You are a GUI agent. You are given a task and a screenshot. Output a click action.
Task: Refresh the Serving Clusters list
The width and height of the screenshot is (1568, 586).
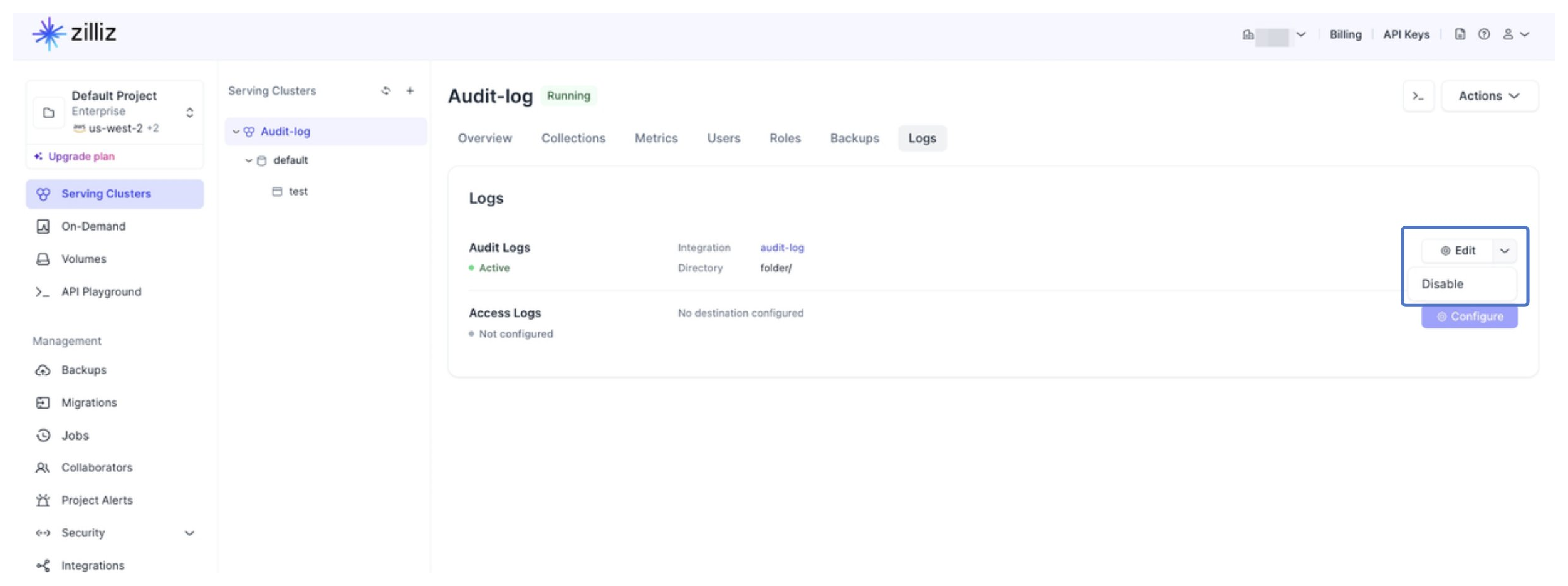pos(385,91)
